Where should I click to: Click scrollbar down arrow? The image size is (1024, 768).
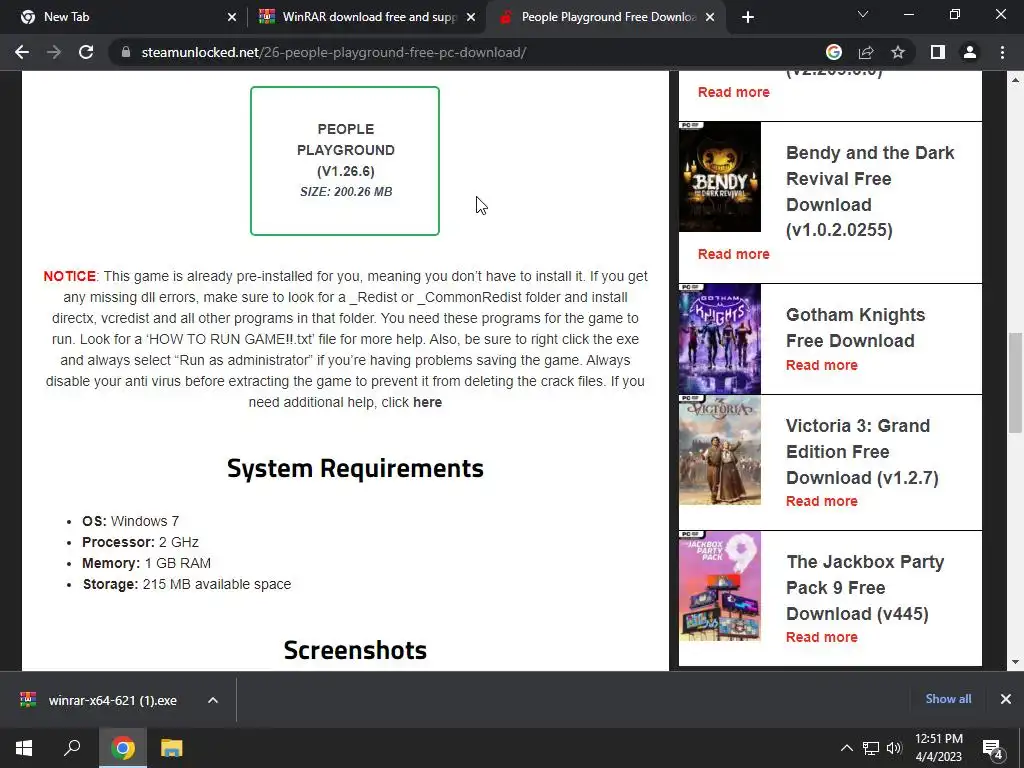(1015, 662)
